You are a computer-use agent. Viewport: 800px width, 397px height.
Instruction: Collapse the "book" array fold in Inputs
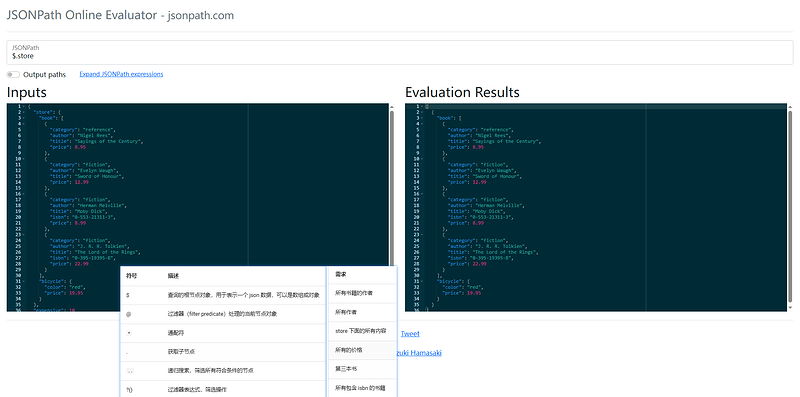[23, 118]
